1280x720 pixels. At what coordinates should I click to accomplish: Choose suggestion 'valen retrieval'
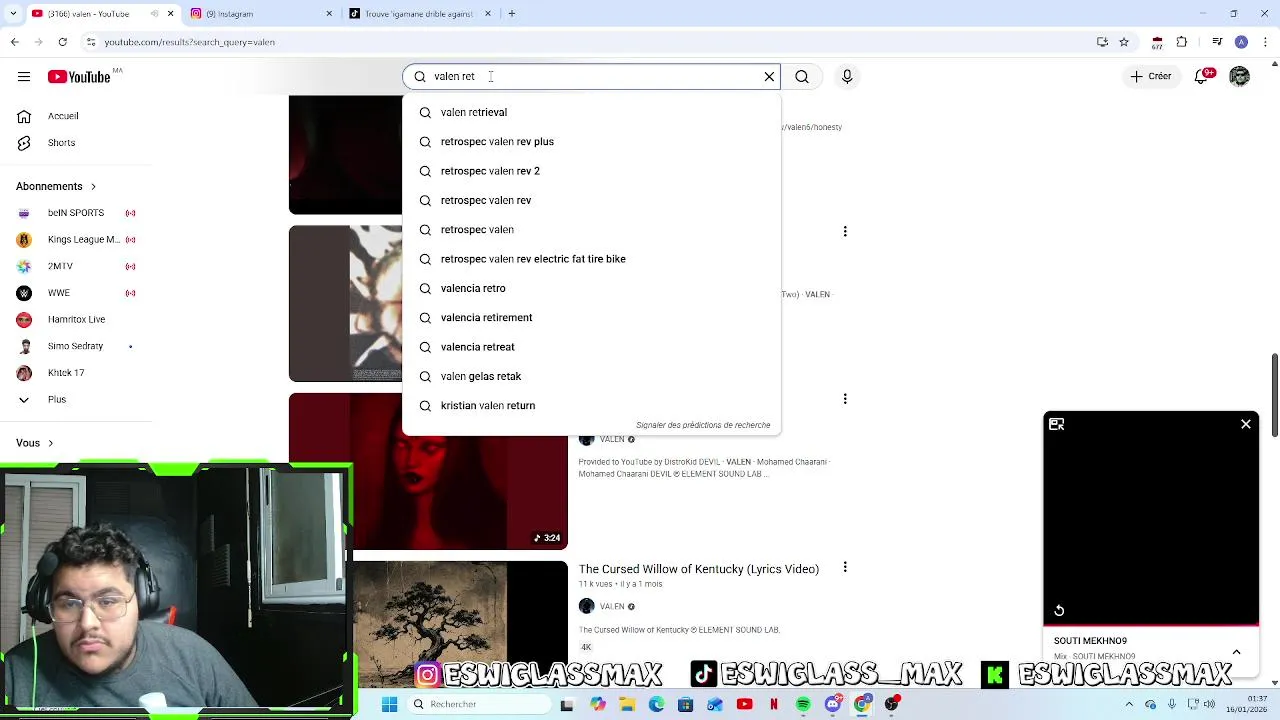(x=591, y=112)
